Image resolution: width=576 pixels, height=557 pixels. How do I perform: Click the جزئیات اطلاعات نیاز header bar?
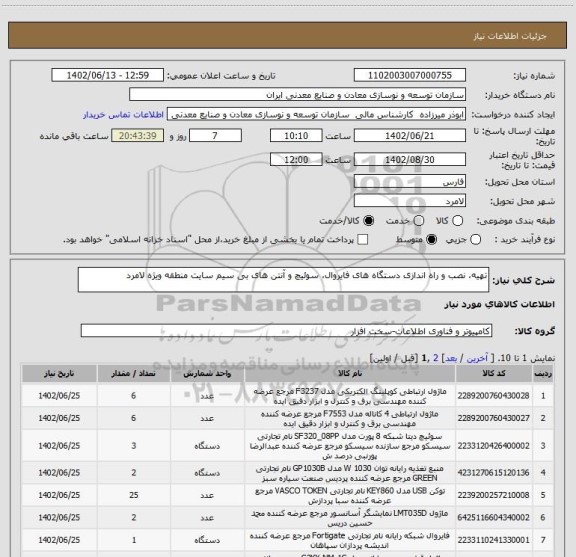(x=287, y=35)
